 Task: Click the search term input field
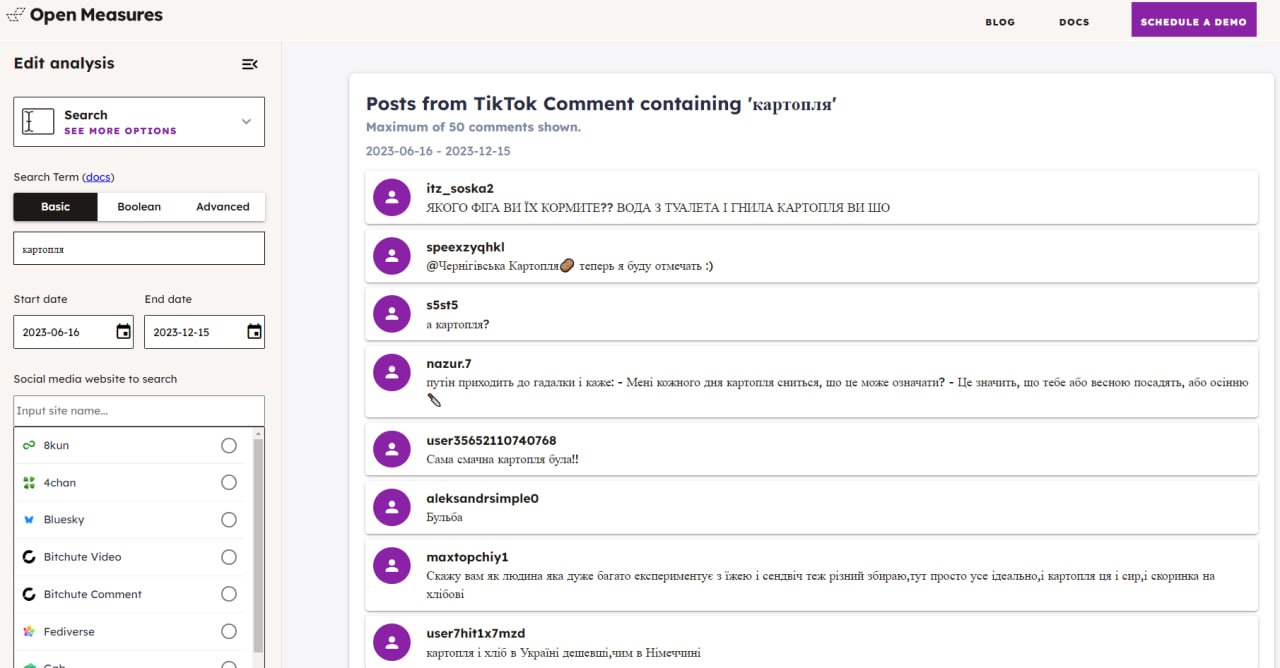pos(139,248)
